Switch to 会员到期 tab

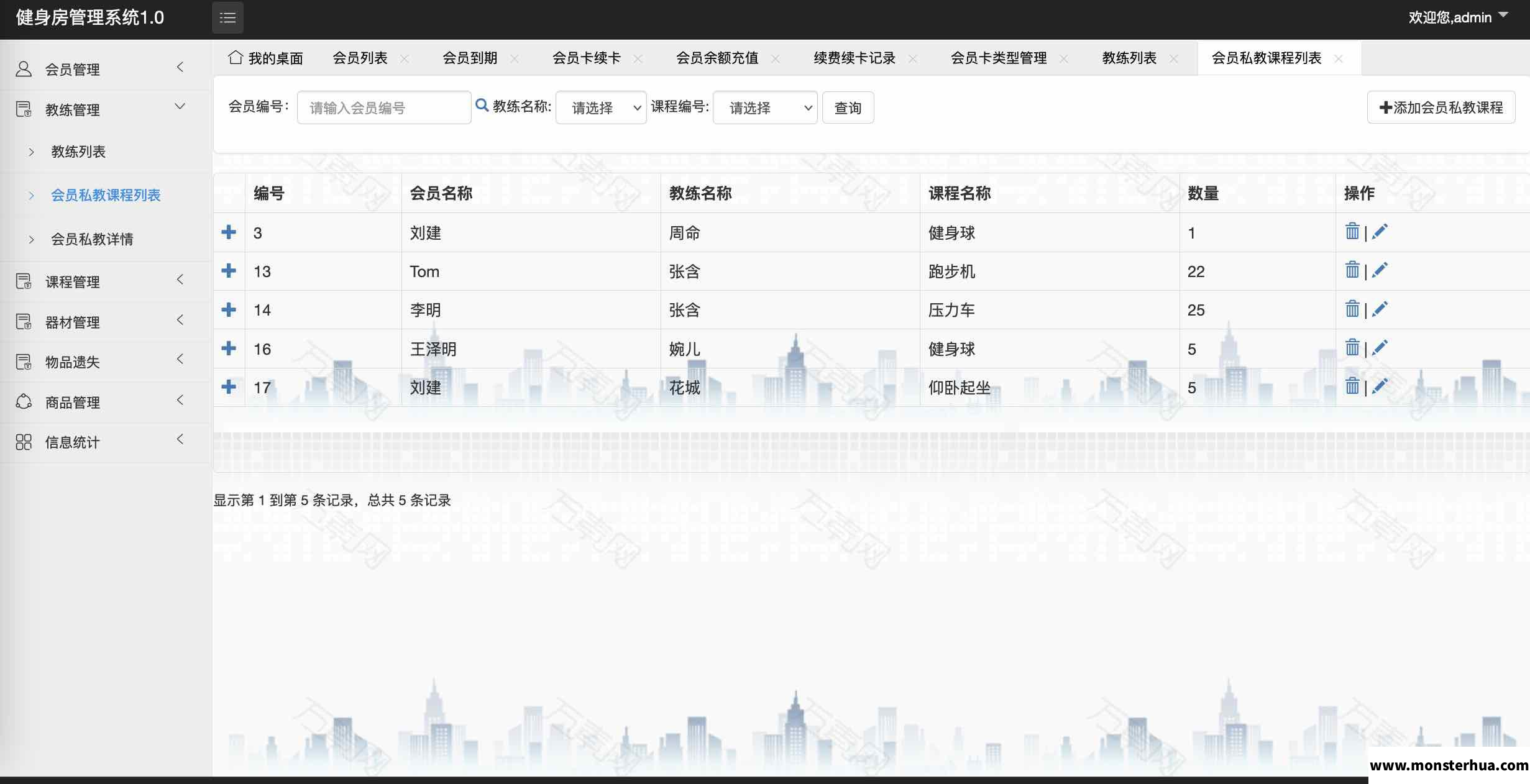click(470, 58)
